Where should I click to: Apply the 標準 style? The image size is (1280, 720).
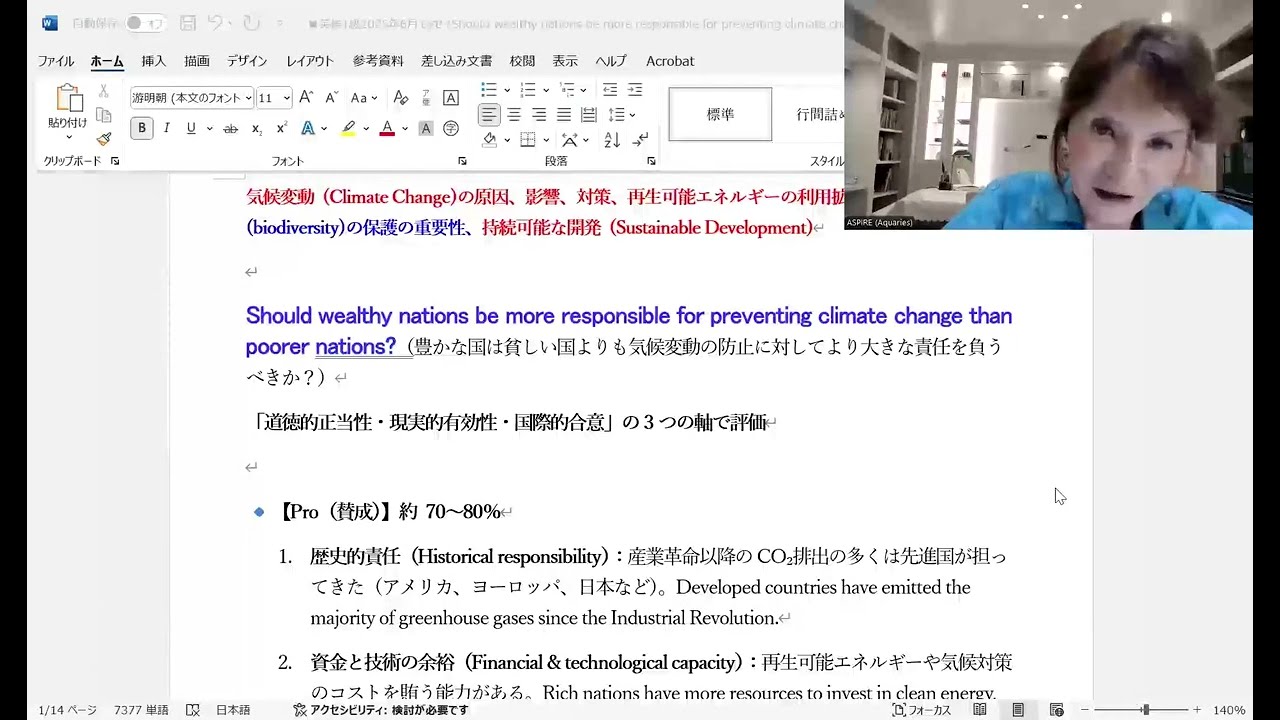click(x=719, y=114)
